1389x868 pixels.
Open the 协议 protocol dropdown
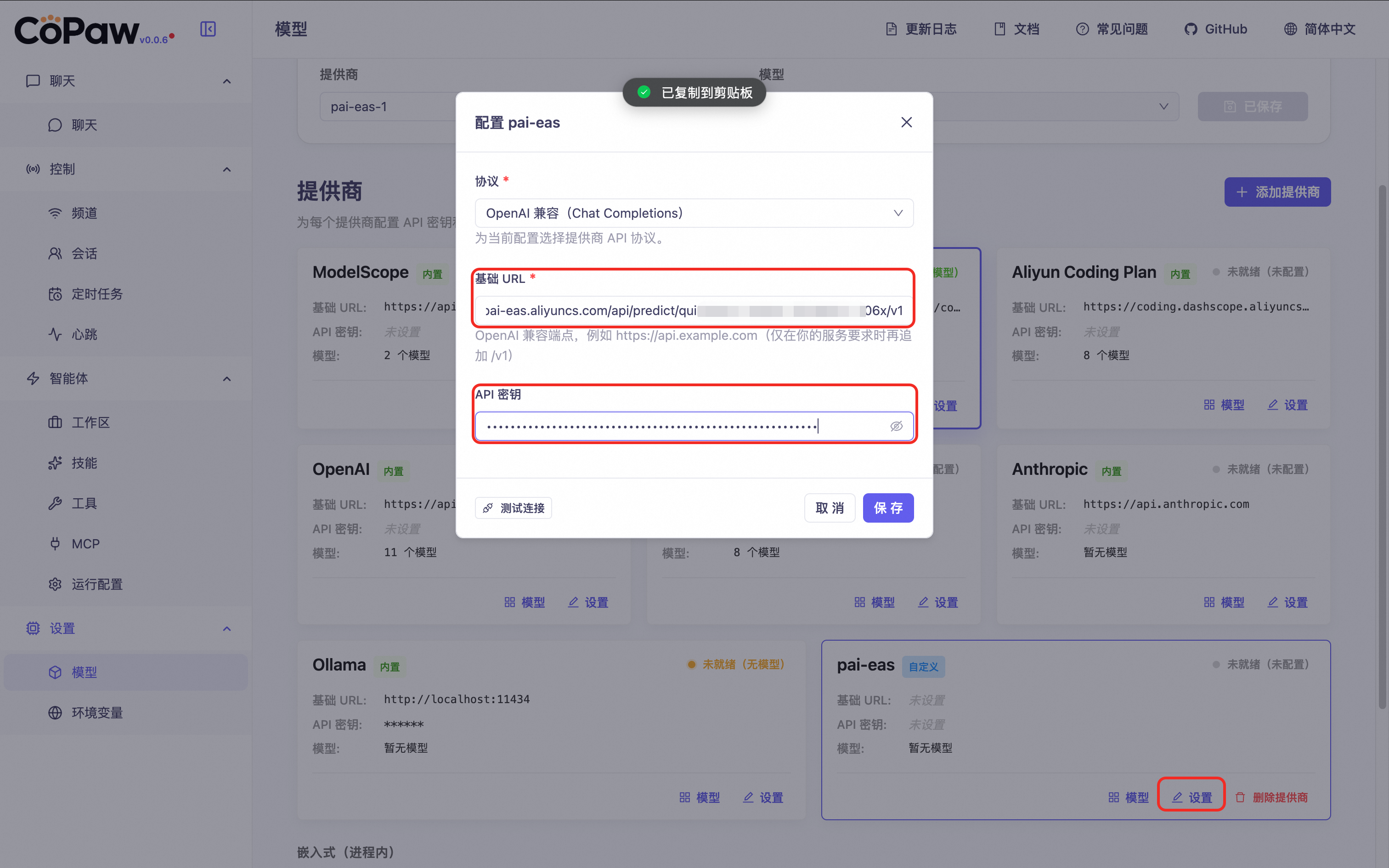coord(694,213)
